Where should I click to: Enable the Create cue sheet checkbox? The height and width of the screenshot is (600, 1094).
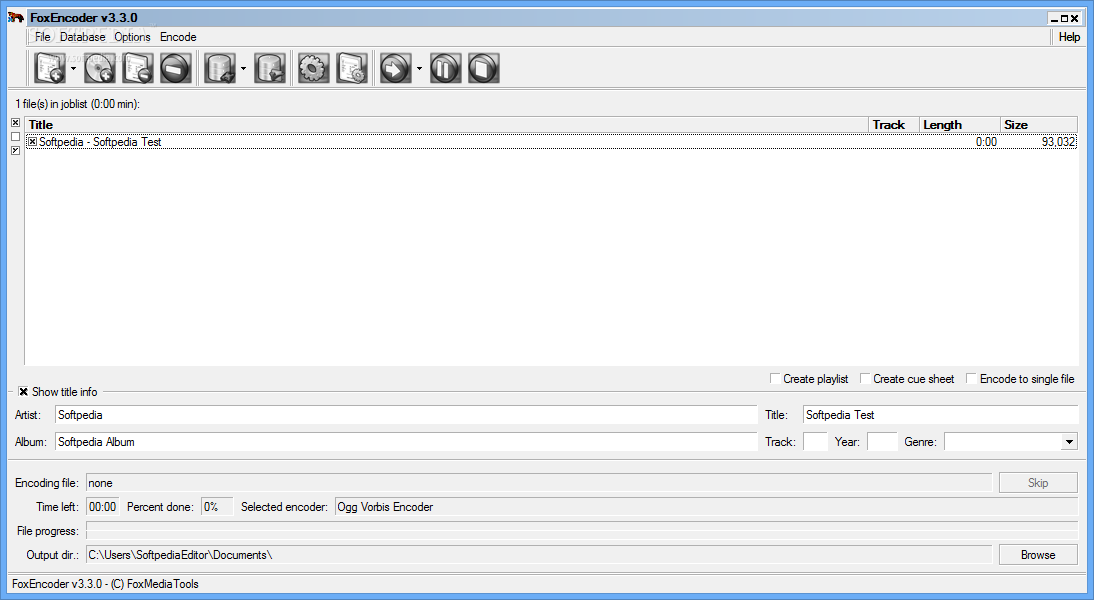(864, 378)
